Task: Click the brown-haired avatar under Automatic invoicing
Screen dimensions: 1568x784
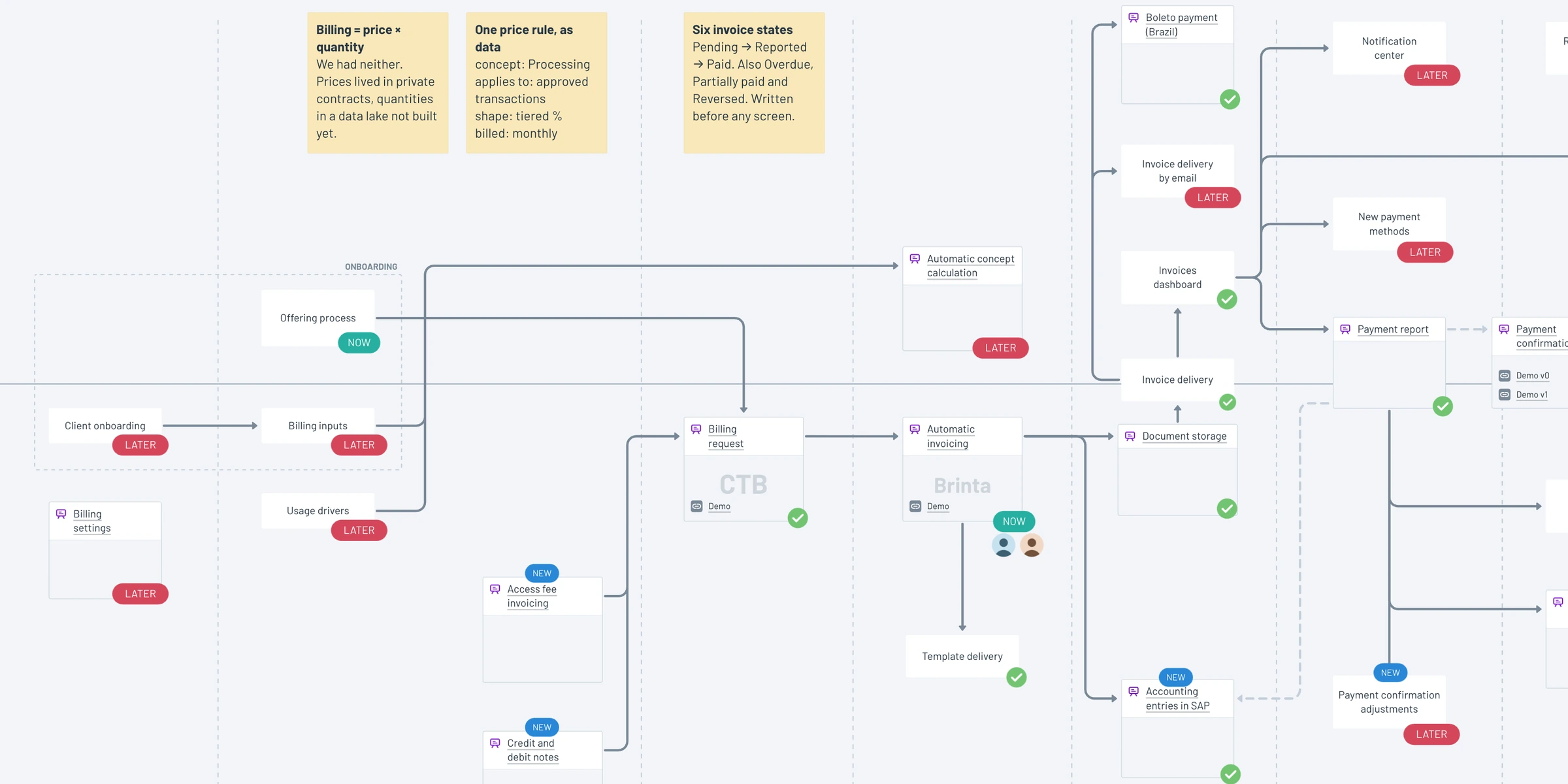Action: click(x=1032, y=545)
